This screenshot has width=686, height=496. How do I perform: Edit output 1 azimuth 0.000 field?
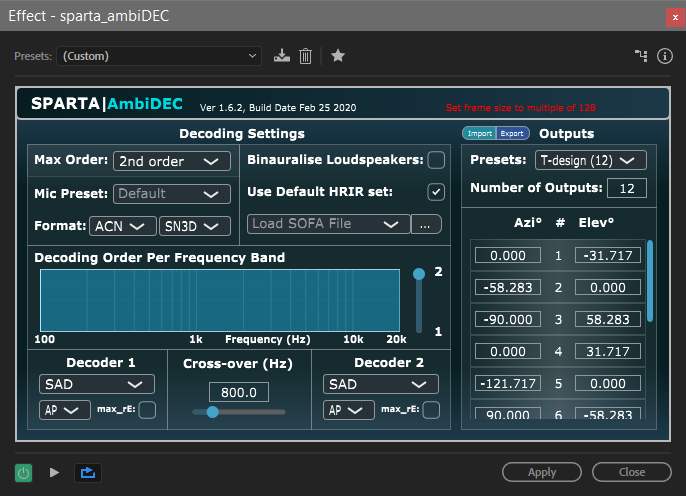pos(508,255)
